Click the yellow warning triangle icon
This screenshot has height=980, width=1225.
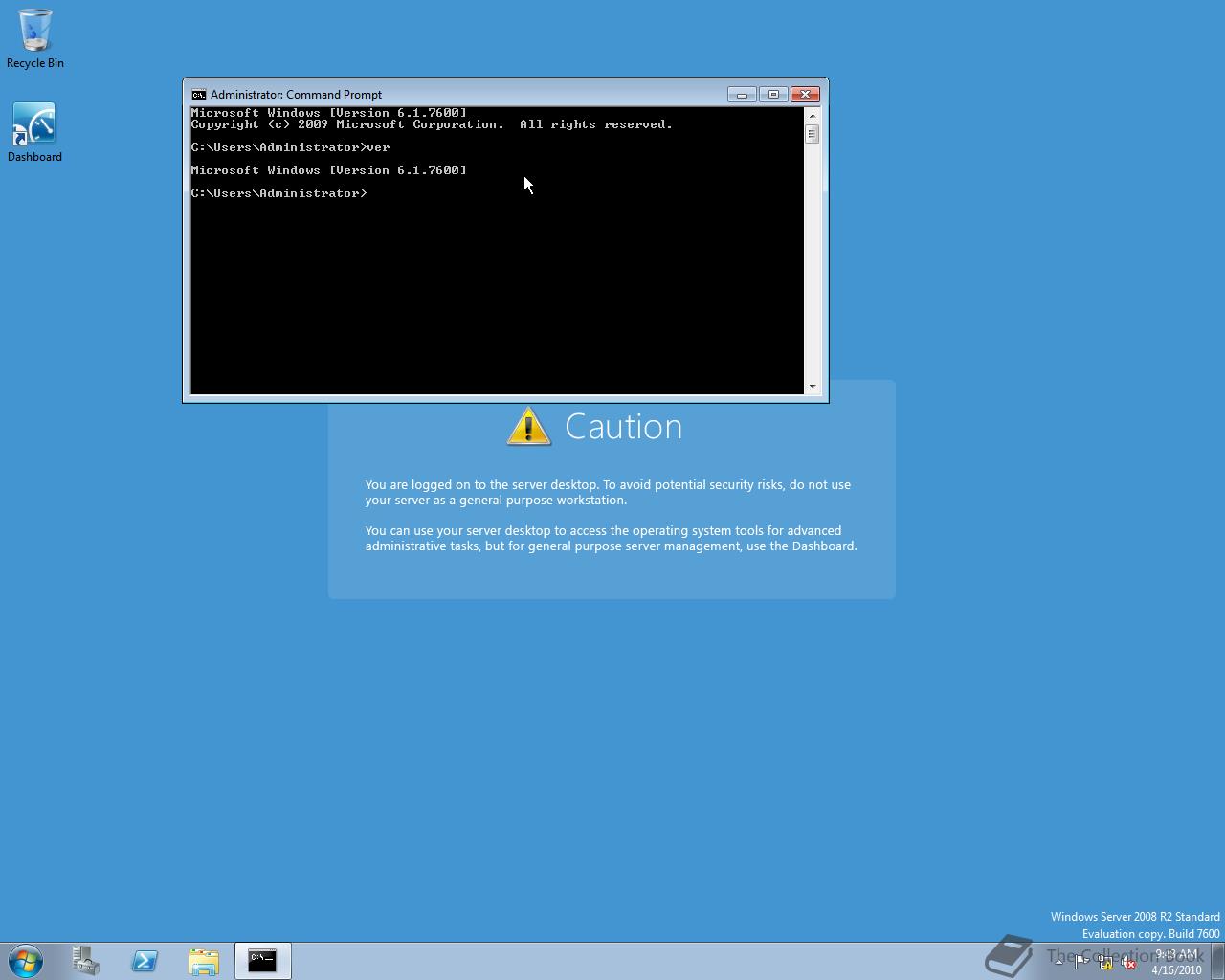pyautogui.click(x=529, y=426)
